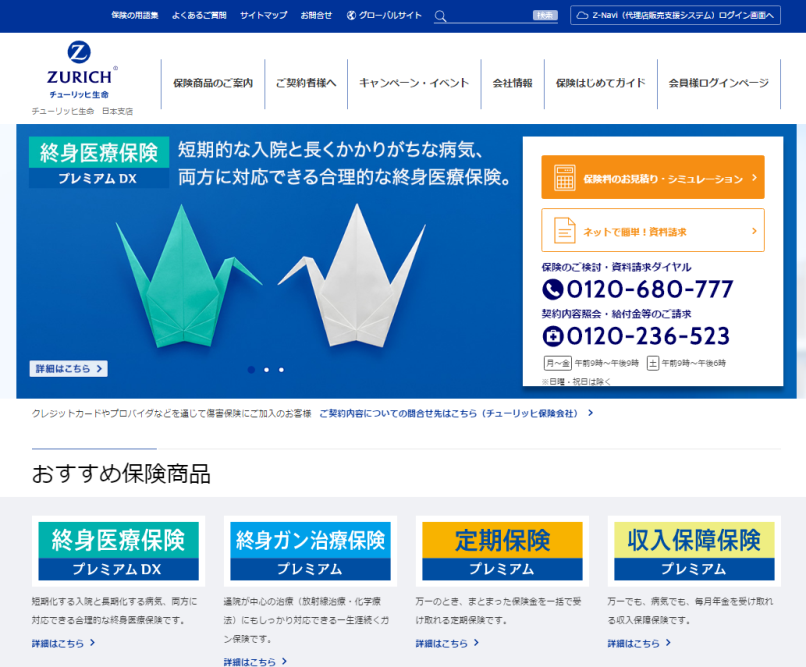The image size is (806, 667).
Task: Click 終身ガン治療保険 プレミアム product card image
Action: point(310,551)
